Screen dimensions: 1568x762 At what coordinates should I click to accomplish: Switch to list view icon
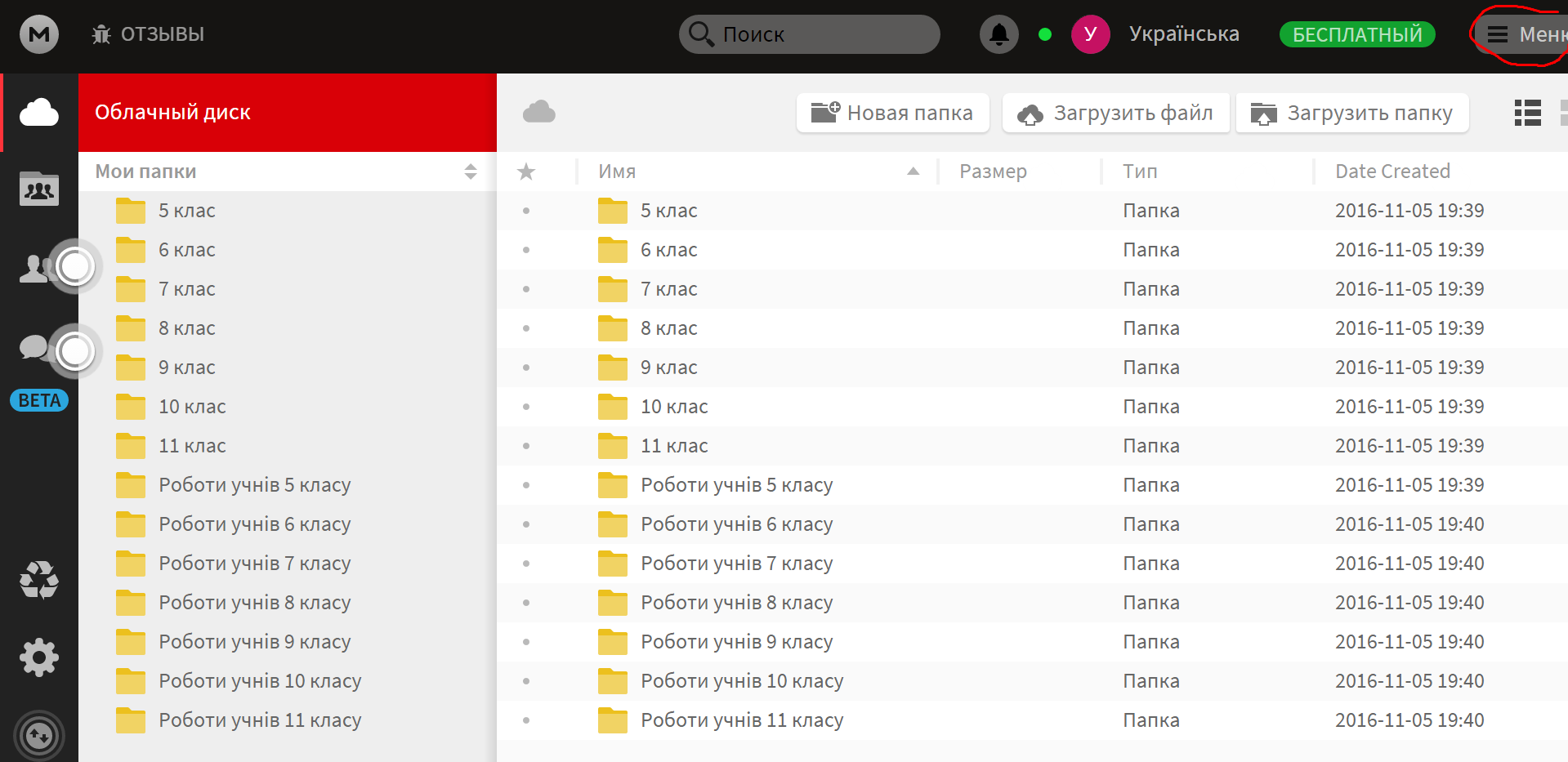tap(1527, 113)
